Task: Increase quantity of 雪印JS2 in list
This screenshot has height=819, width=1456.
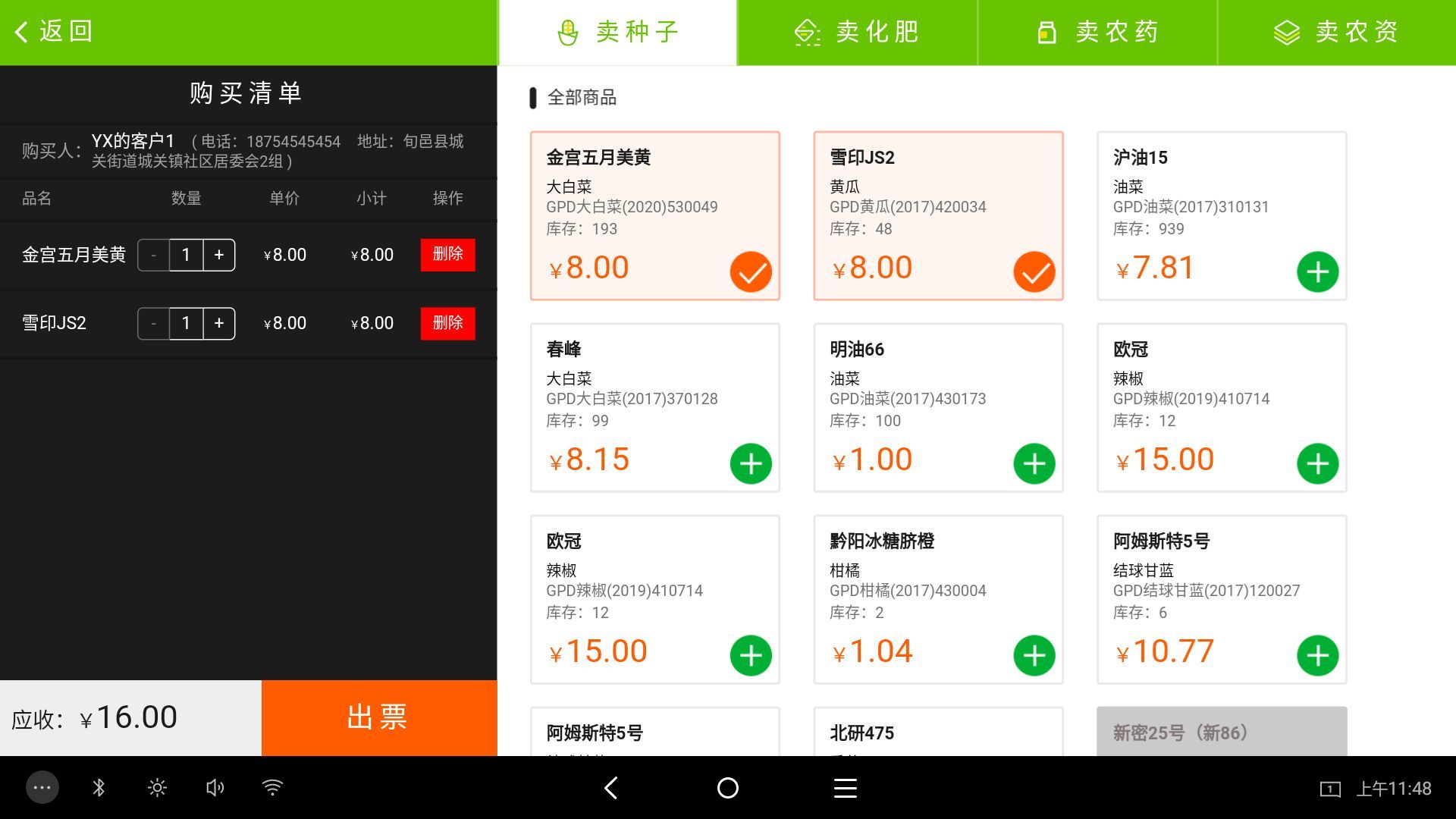Action: [219, 324]
